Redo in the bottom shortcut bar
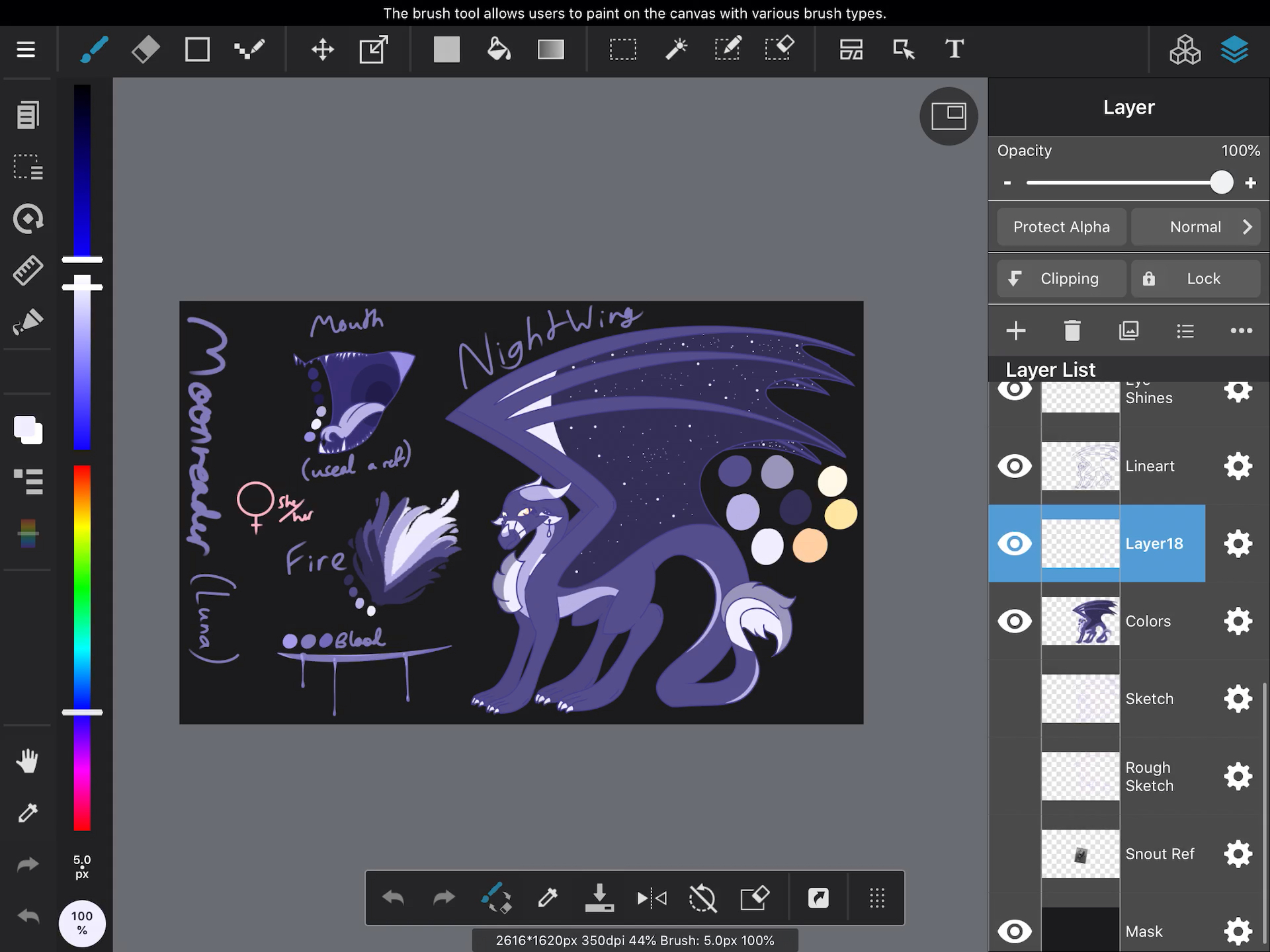This screenshot has height=952, width=1270. coord(444,898)
